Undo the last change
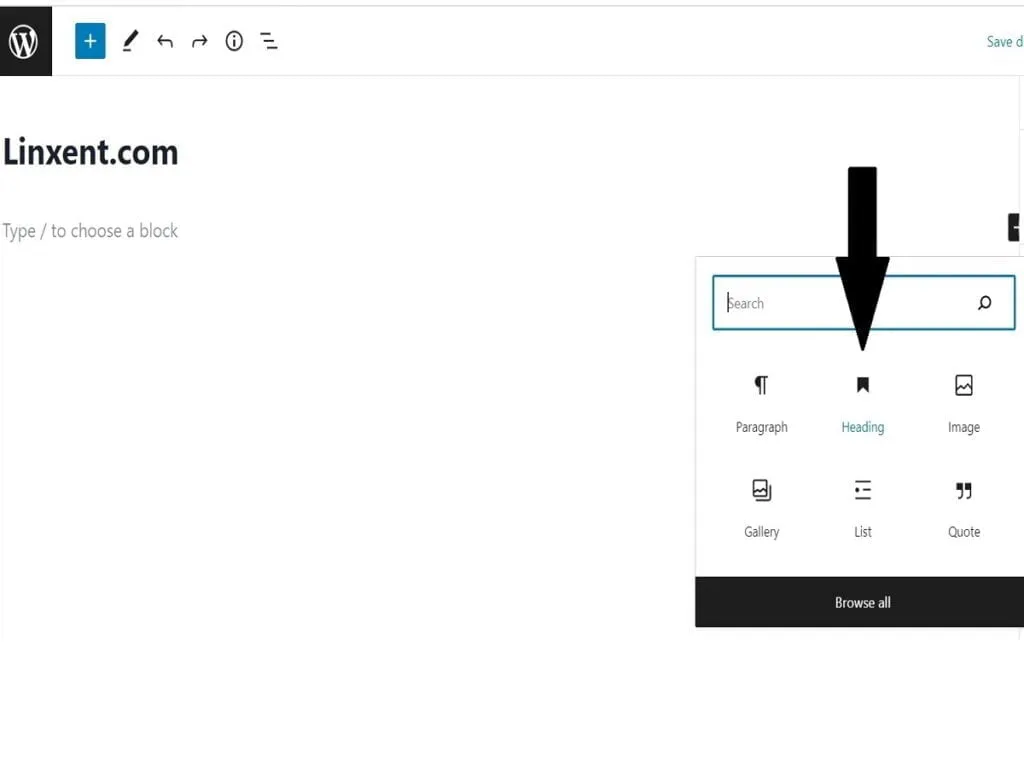Viewport: 1024px width, 768px height. 165,42
